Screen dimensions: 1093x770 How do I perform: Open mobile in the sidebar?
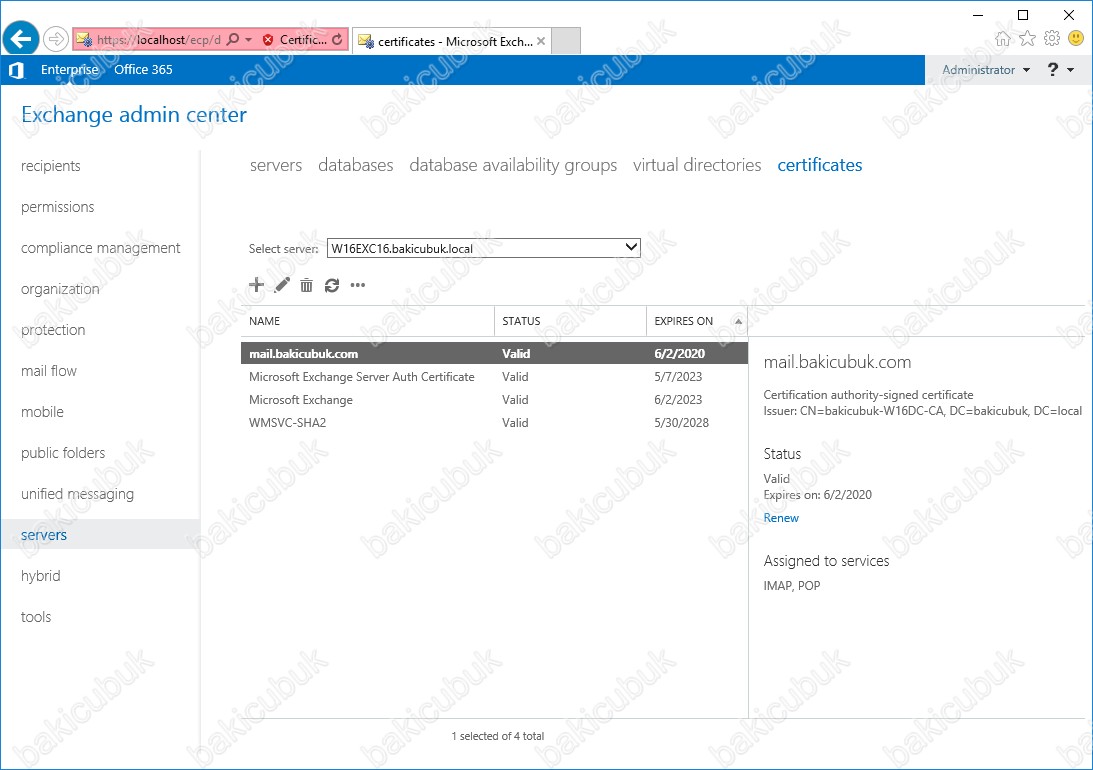pyautogui.click(x=42, y=412)
